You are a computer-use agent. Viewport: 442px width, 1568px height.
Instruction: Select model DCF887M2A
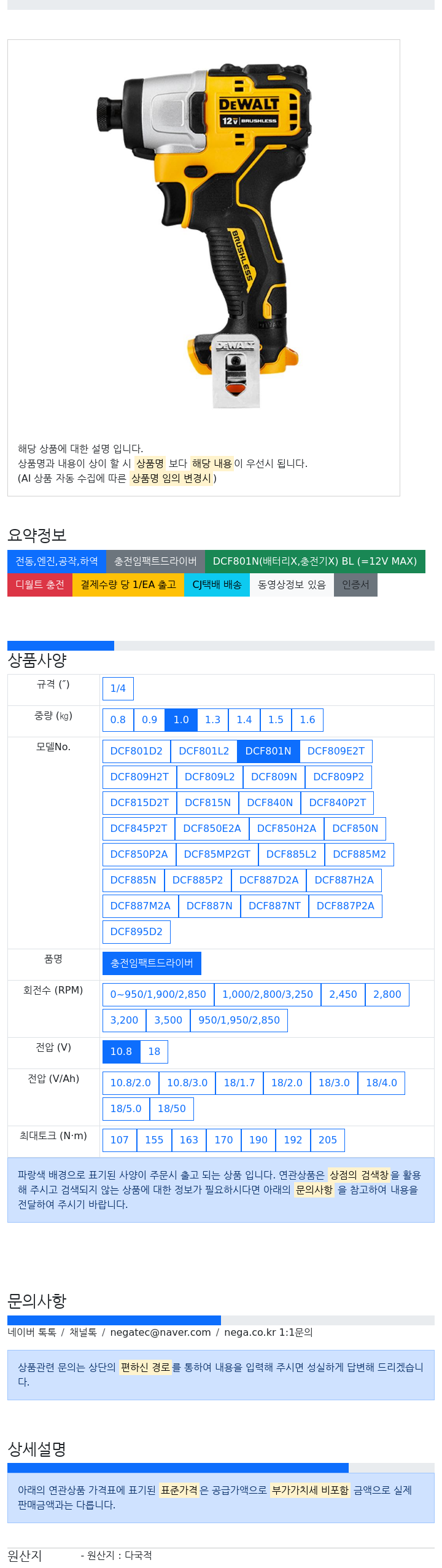point(141,906)
